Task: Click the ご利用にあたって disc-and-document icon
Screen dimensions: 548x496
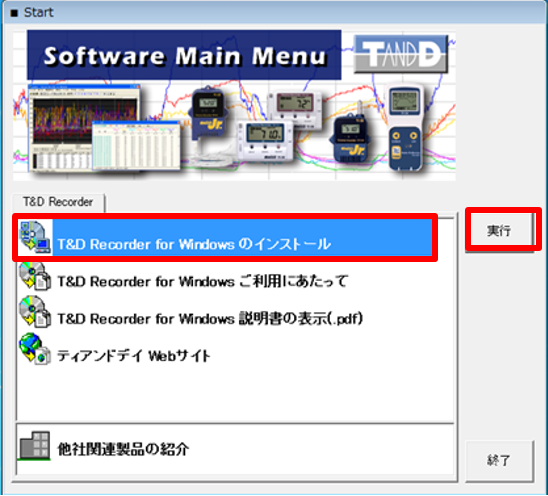Action: point(35,276)
